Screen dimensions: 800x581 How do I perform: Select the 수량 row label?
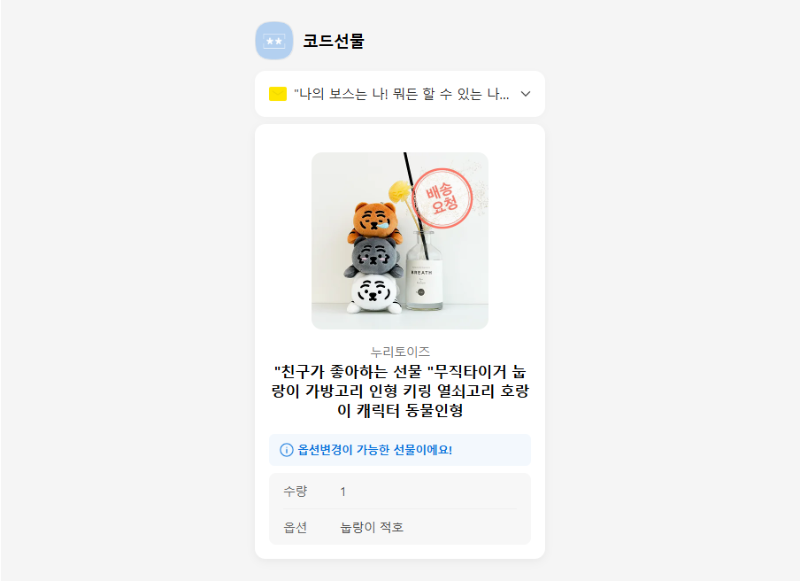295,491
